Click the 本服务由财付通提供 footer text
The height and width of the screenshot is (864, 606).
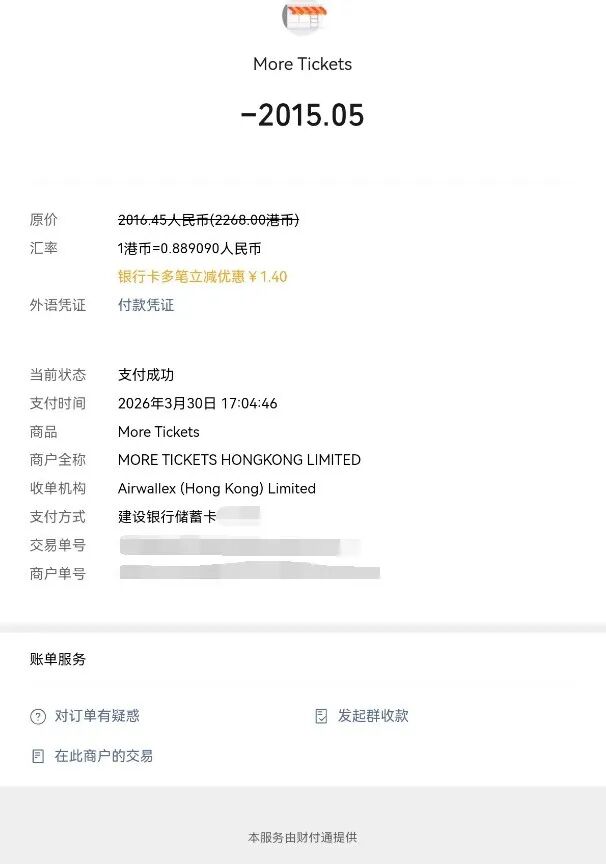(x=302, y=838)
